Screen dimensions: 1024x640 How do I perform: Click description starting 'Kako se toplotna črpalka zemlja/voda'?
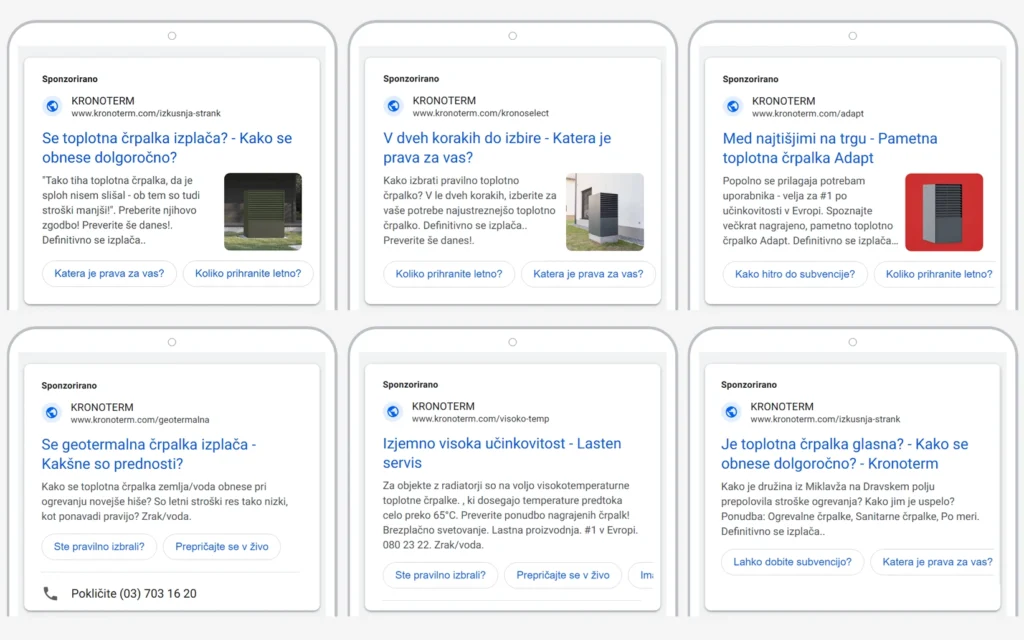click(x=165, y=502)
